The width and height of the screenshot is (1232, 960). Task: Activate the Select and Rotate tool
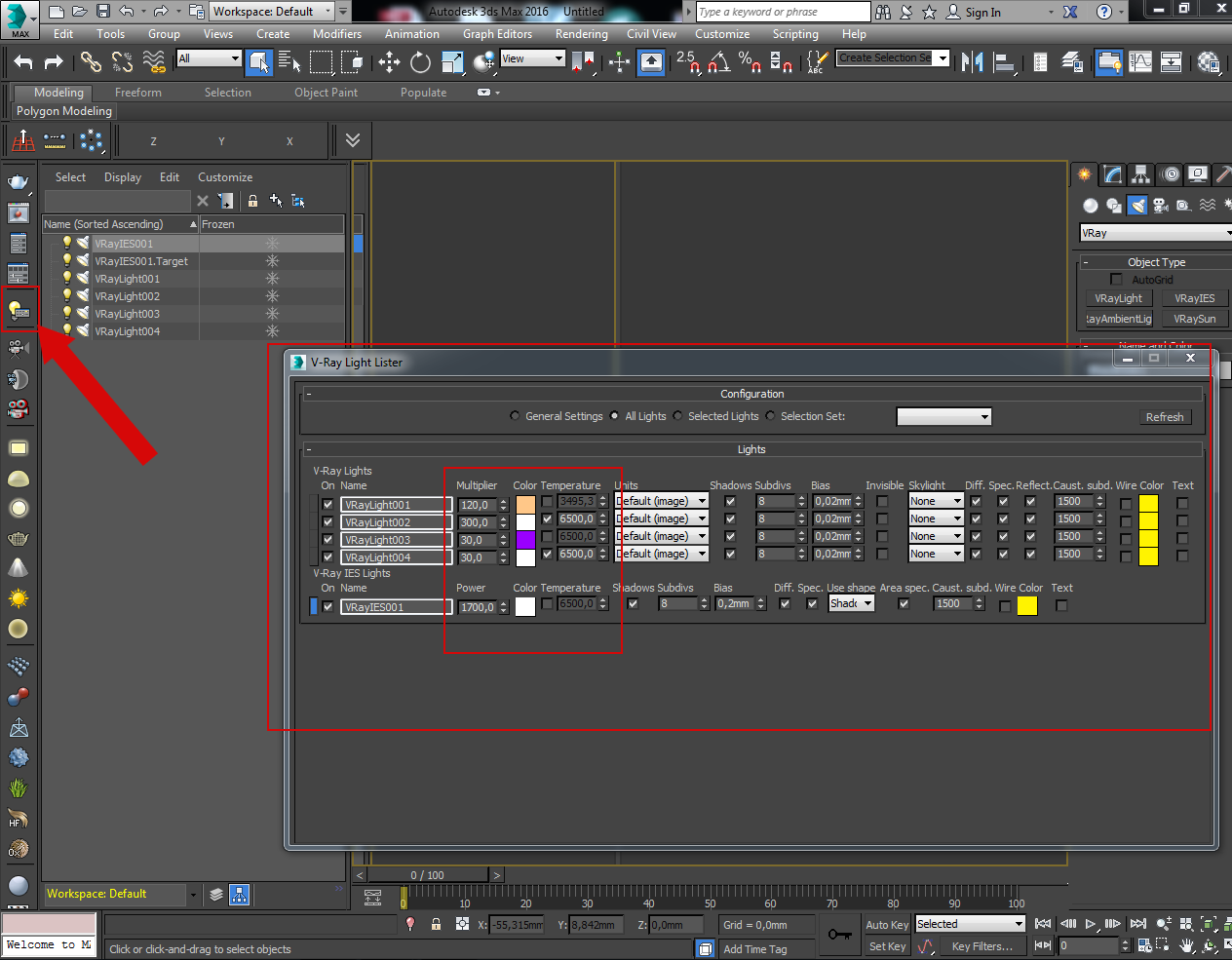pos(421,62)
